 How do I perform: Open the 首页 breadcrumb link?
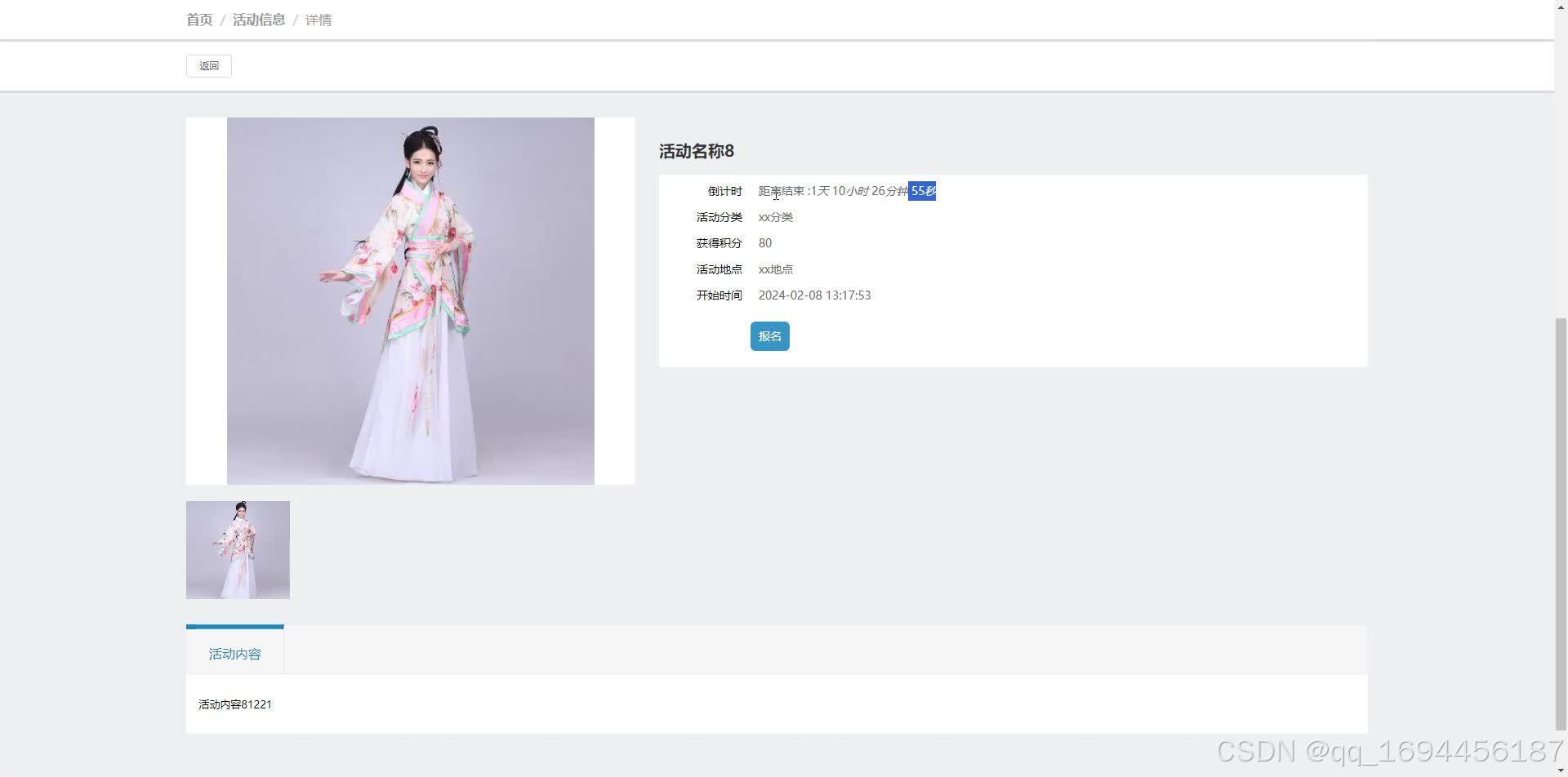(199, 20)
